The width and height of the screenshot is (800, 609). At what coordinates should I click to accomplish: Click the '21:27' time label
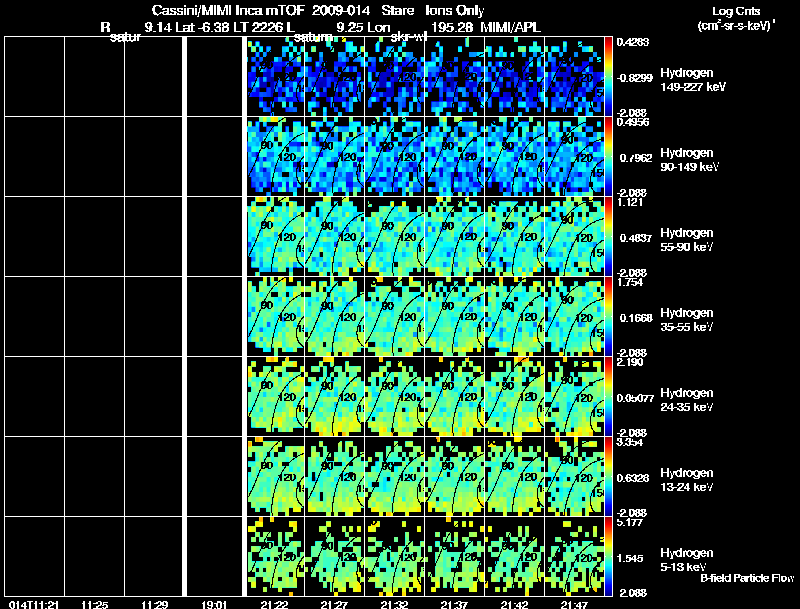[334, 604]
